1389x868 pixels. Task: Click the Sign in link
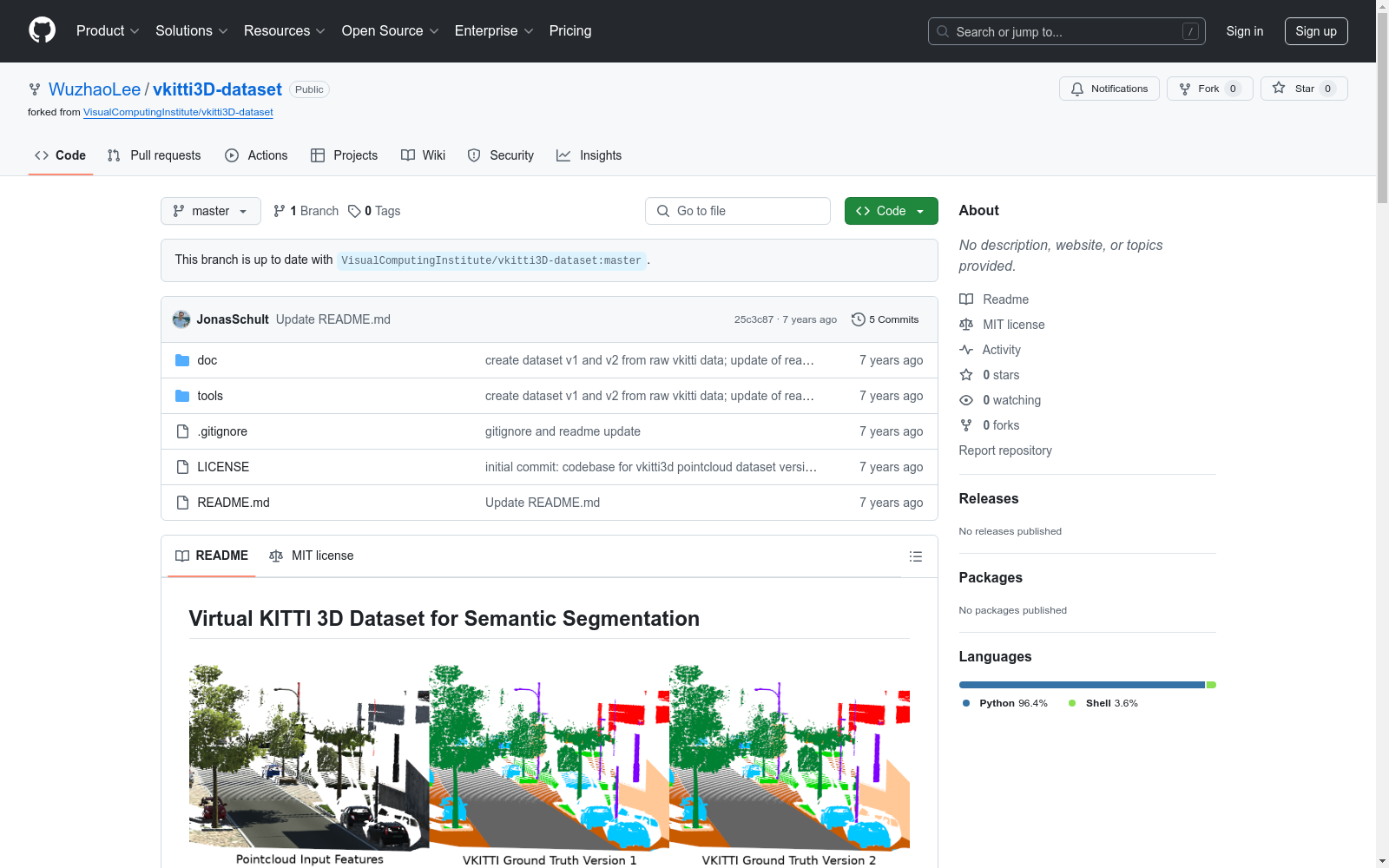click(1245, 31)
